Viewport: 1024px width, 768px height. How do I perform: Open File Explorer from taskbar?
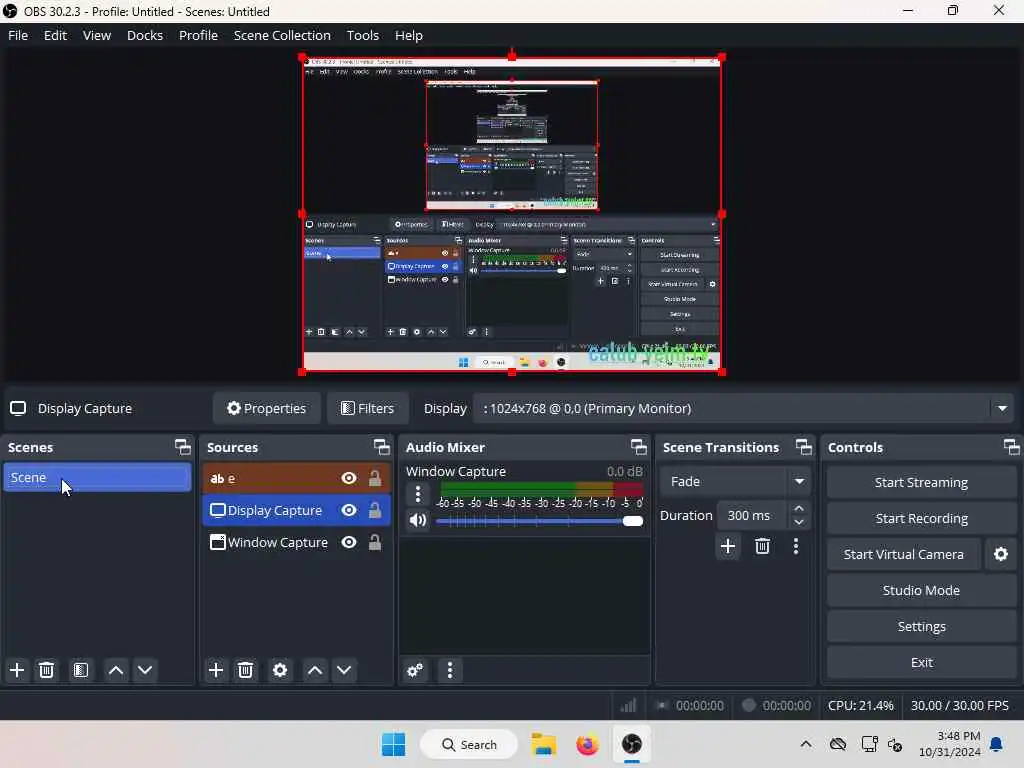(x=543, y=744)
